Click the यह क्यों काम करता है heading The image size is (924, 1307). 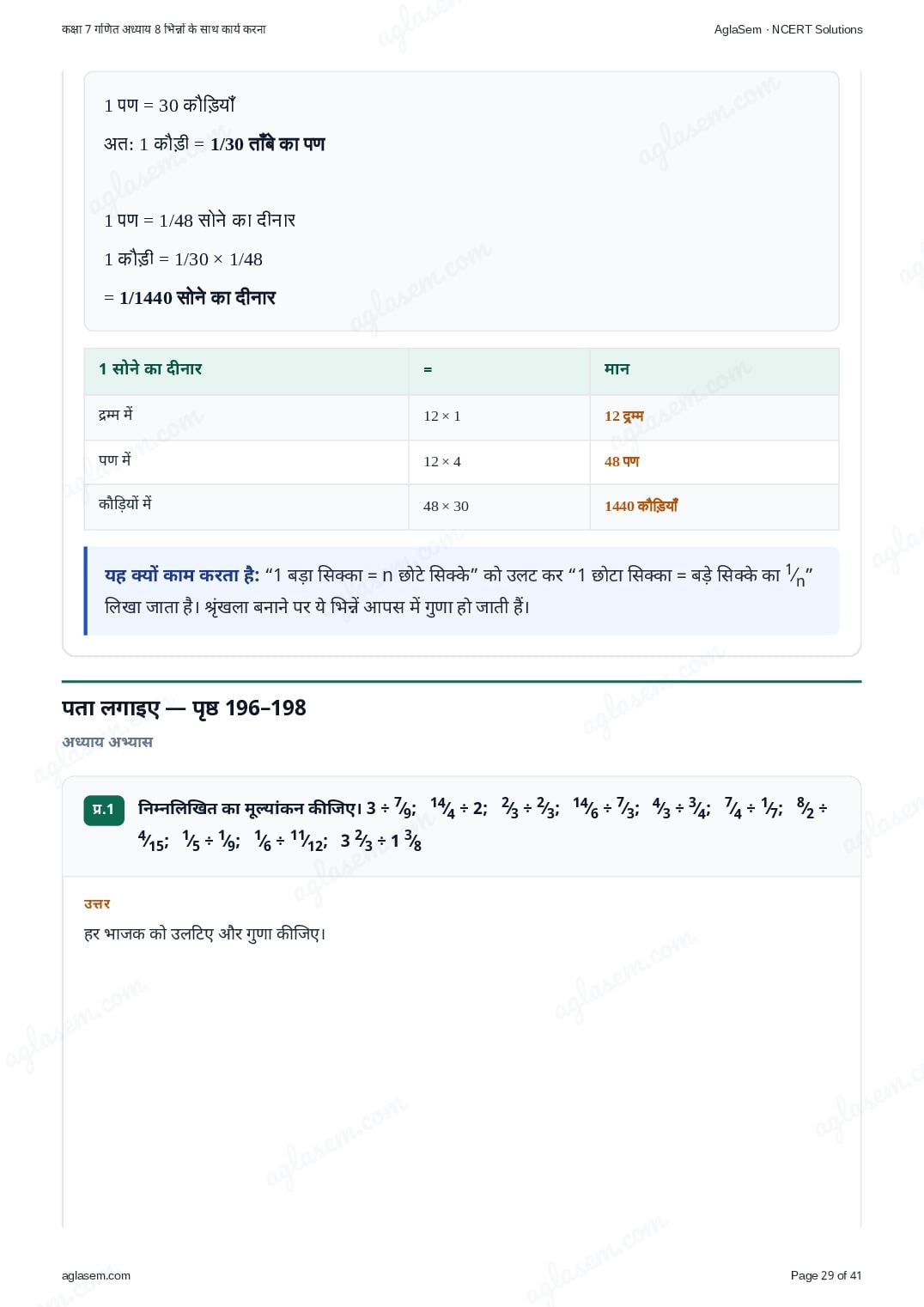click(x=182, y=574)
